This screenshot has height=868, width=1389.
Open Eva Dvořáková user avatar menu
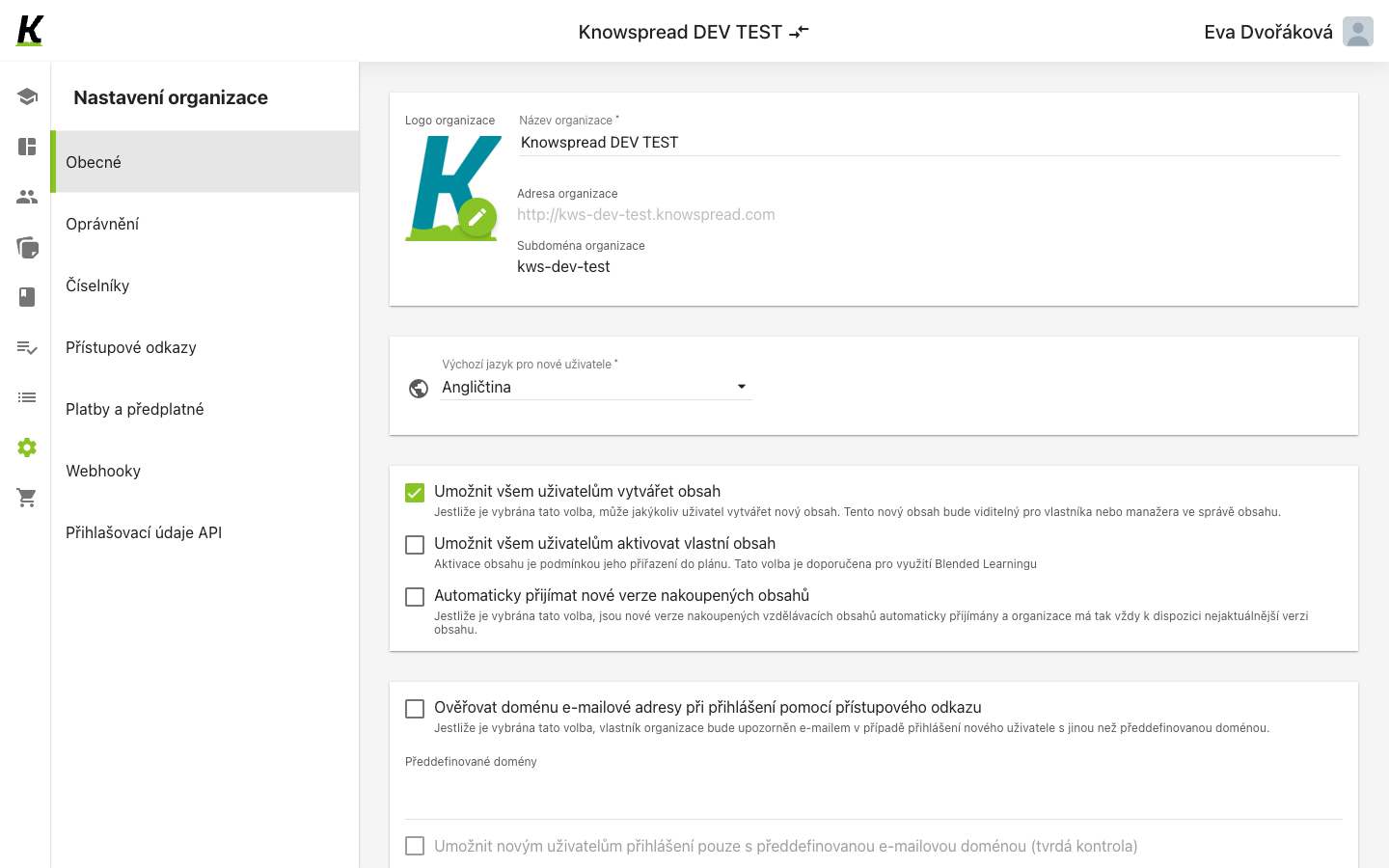point(1358,32)
